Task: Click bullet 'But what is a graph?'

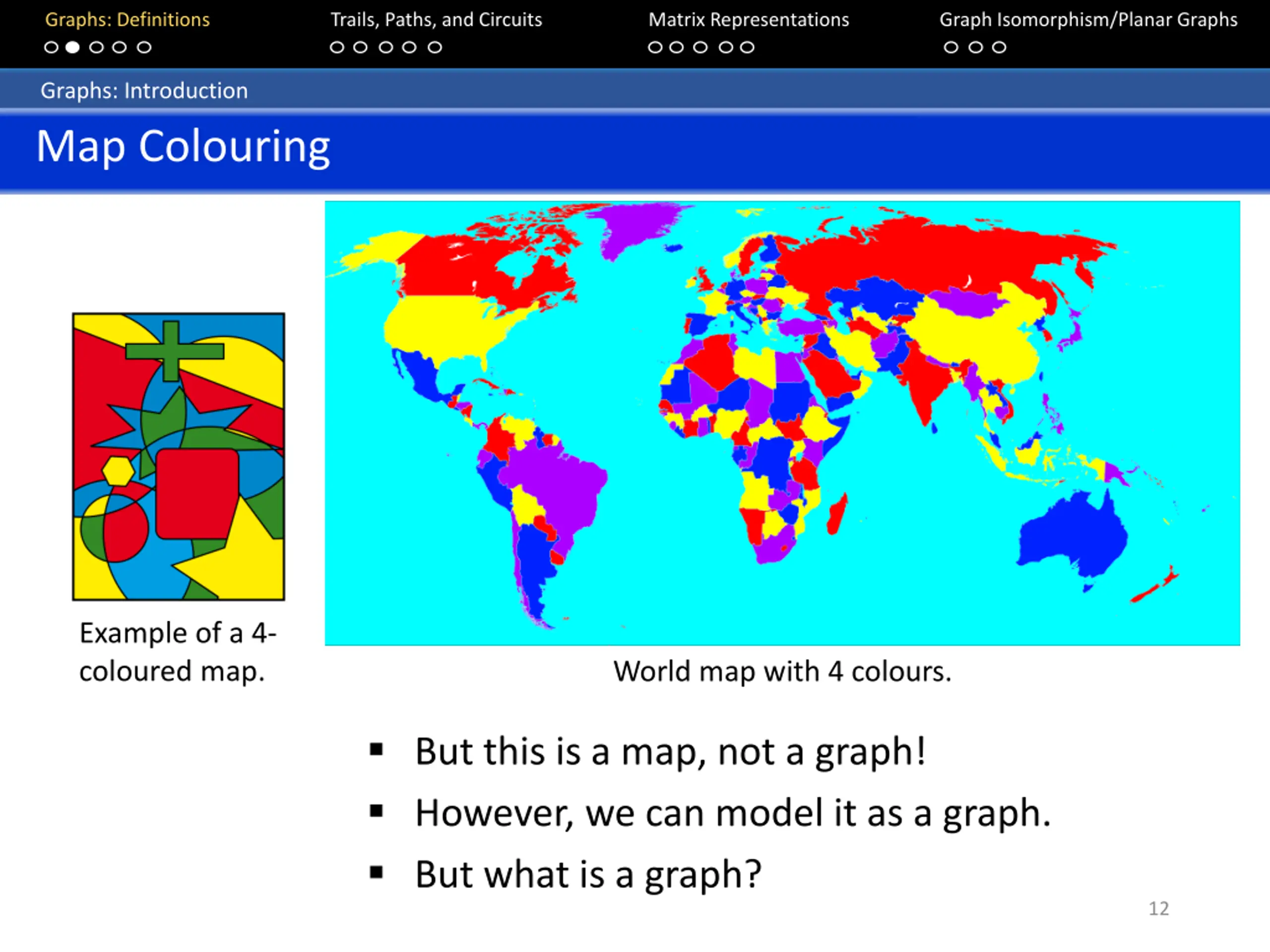Action: [588, 875]
